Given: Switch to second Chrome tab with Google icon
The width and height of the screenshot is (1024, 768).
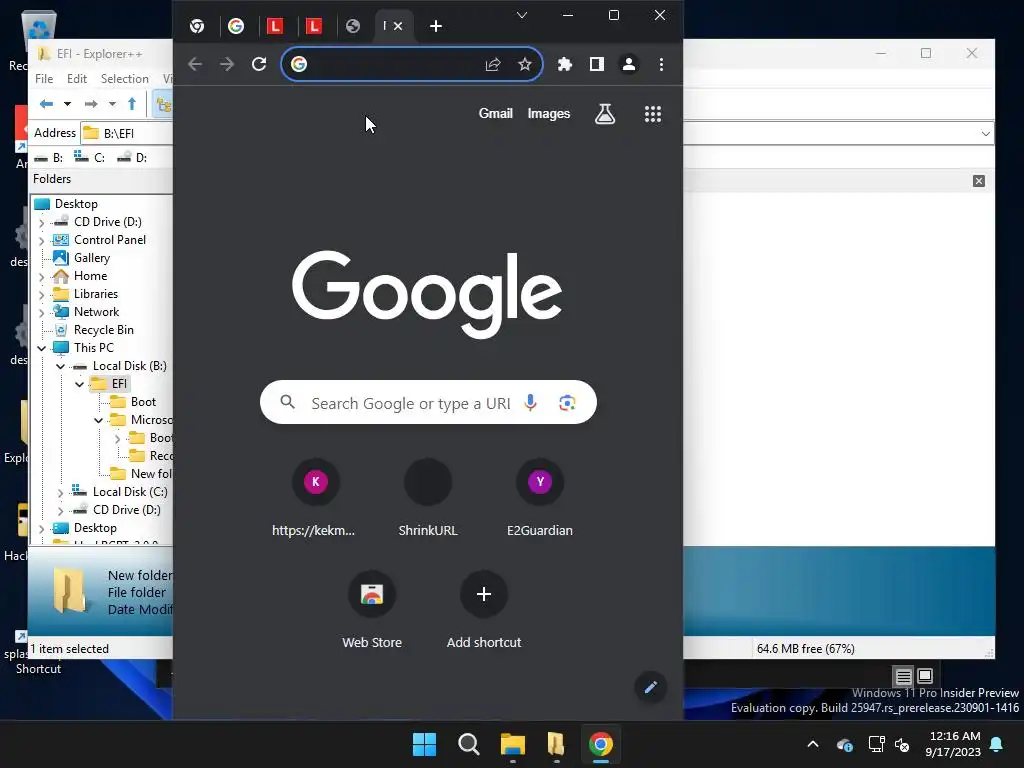Looking at the screenshot, I should (x=236, y=26).
